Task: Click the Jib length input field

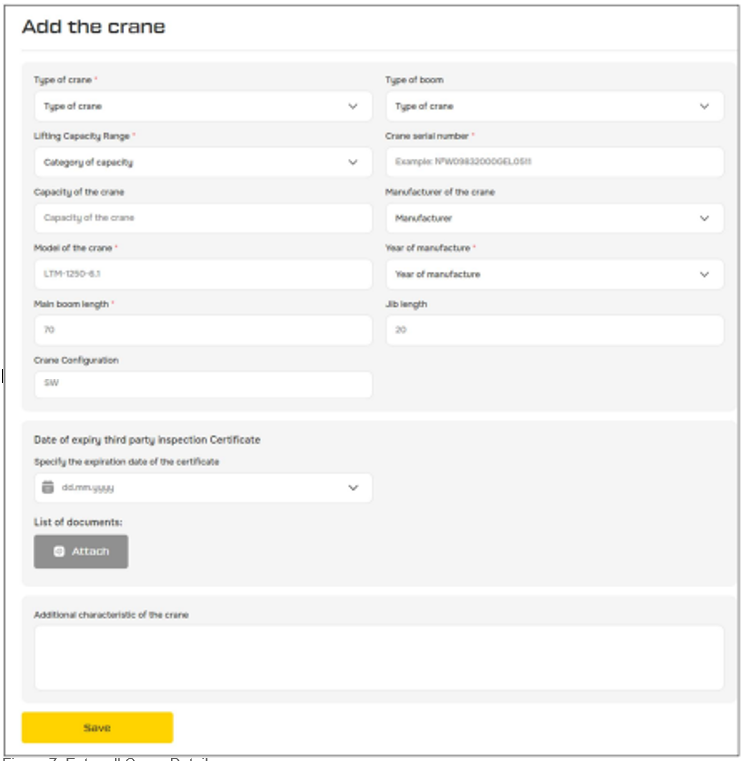Action: pyautogui.click(x=554, y=330)
